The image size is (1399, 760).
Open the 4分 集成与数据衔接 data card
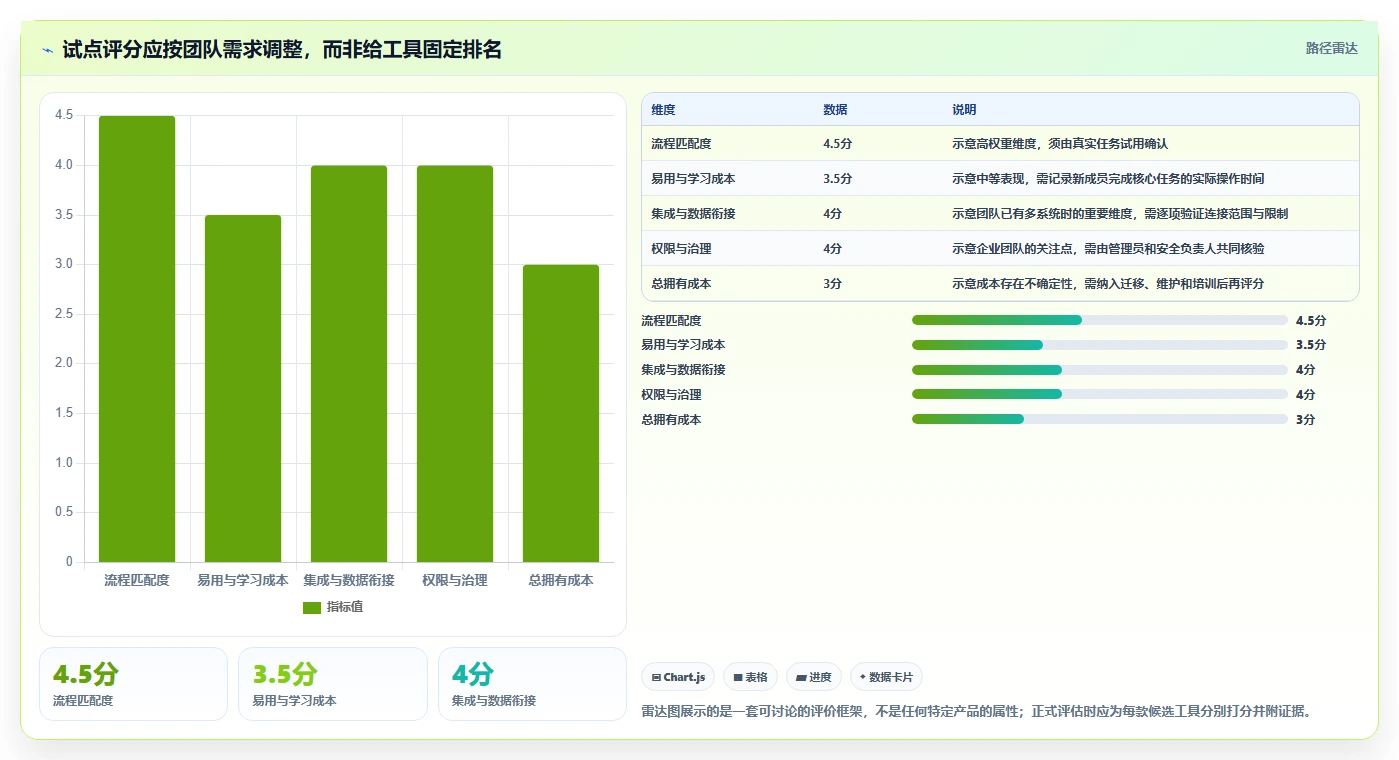[532, 684]
